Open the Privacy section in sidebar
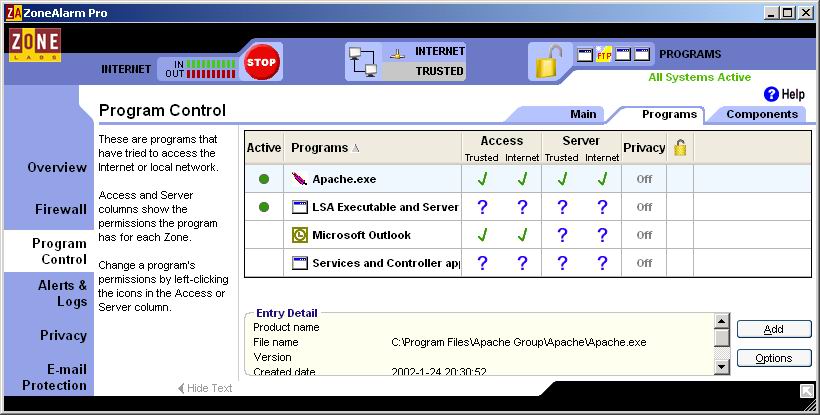Image resolution: width=820 pixels, height=415 pixels. (63, 336)
